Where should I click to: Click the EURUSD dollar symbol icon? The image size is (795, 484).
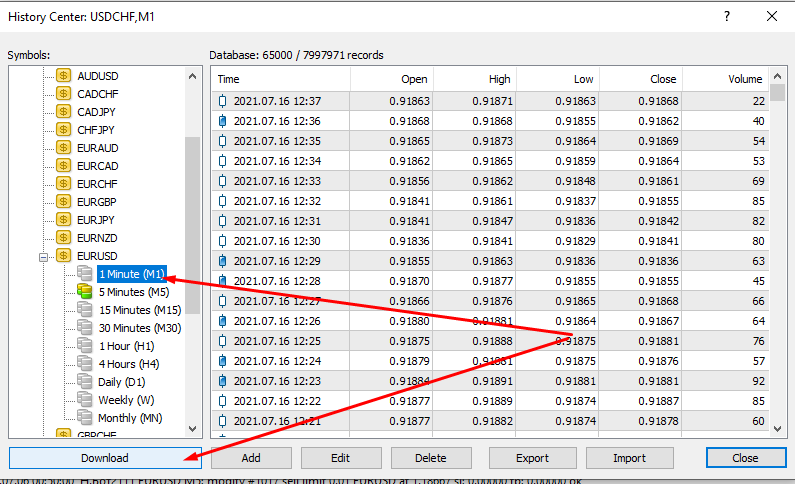tap(63, 256)
